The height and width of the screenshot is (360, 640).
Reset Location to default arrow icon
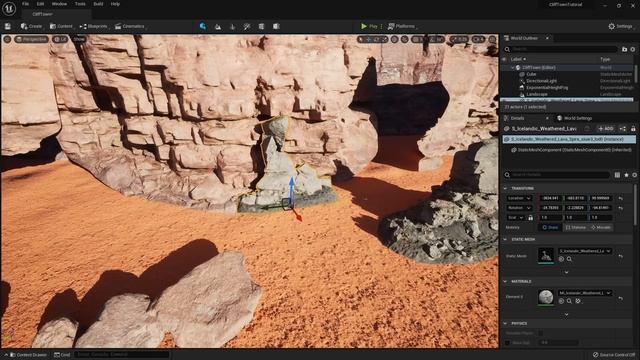[x=621, y=198]
